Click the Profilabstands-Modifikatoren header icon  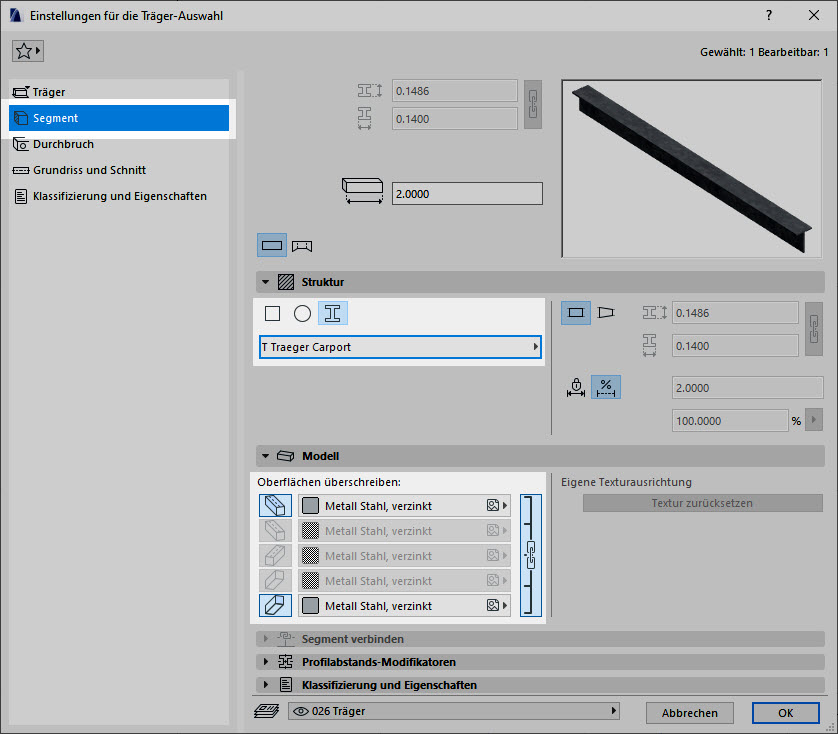[x=285, y=662]
